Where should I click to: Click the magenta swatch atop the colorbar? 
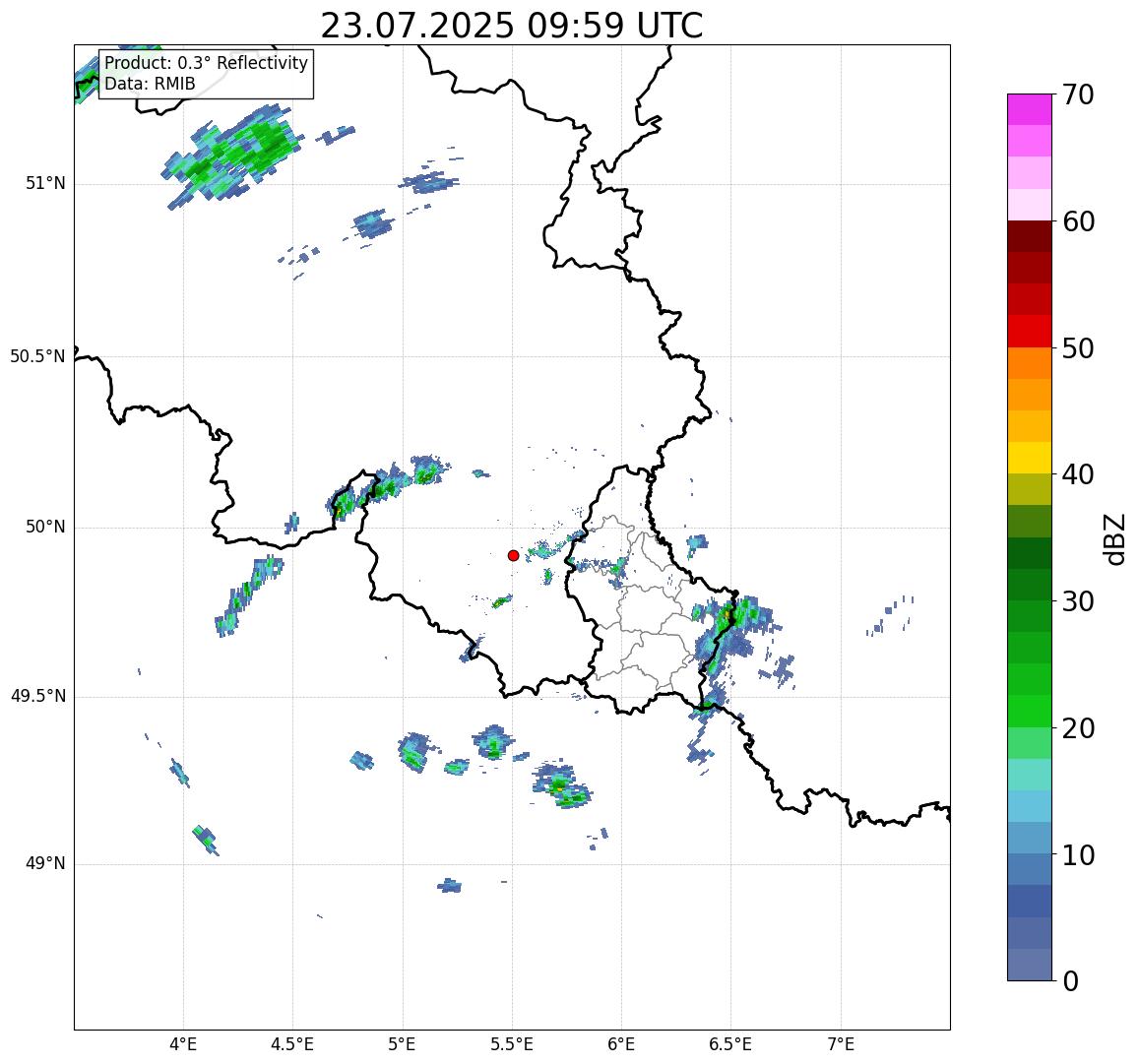[1030, 109]
